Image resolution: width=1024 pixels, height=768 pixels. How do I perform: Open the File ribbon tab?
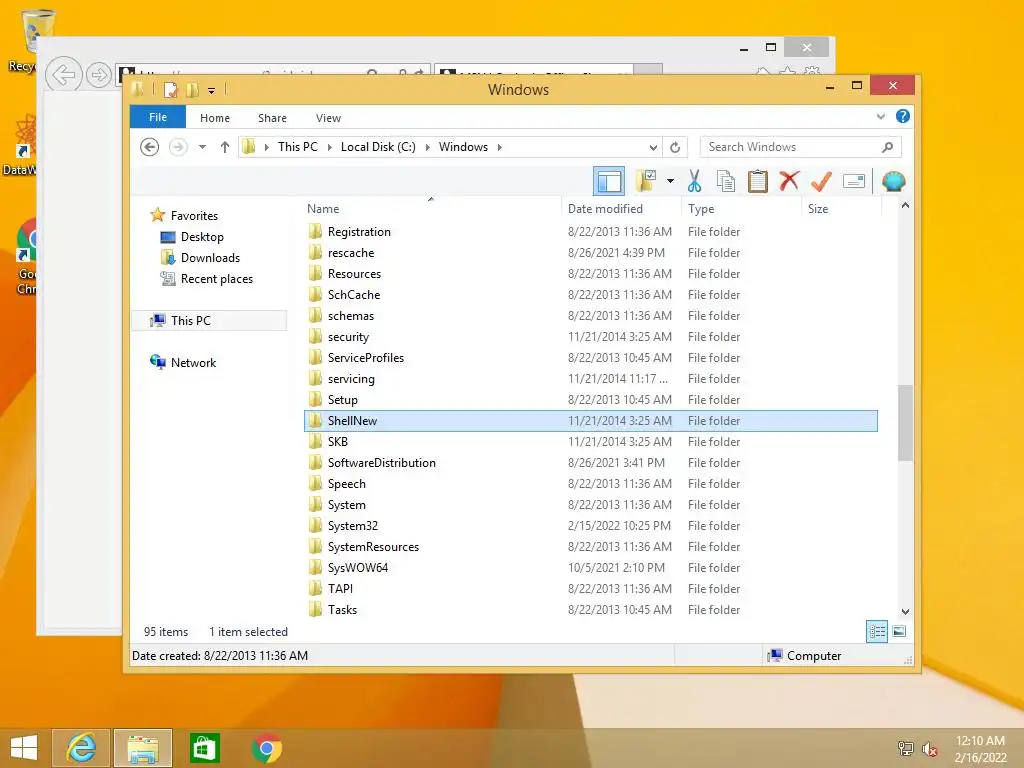coord(157,118)
